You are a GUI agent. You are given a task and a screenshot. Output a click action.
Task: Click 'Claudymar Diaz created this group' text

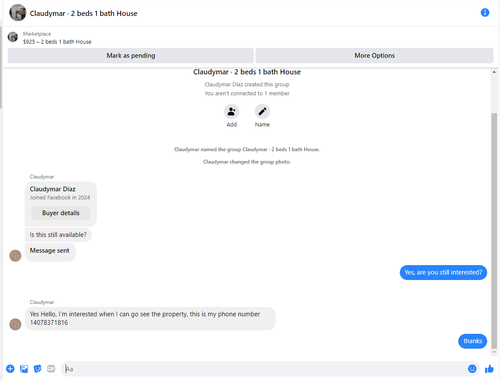(x=247, y=84)
